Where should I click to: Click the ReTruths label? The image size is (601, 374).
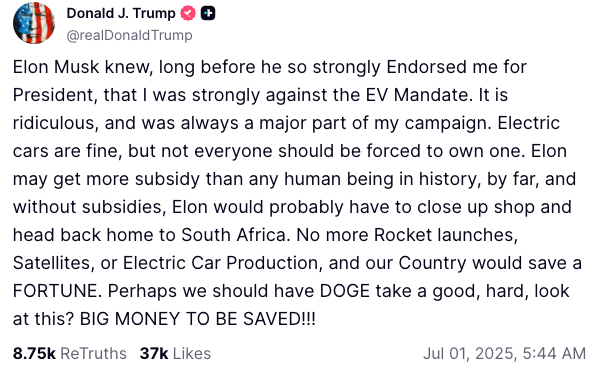tap(94, 353)
